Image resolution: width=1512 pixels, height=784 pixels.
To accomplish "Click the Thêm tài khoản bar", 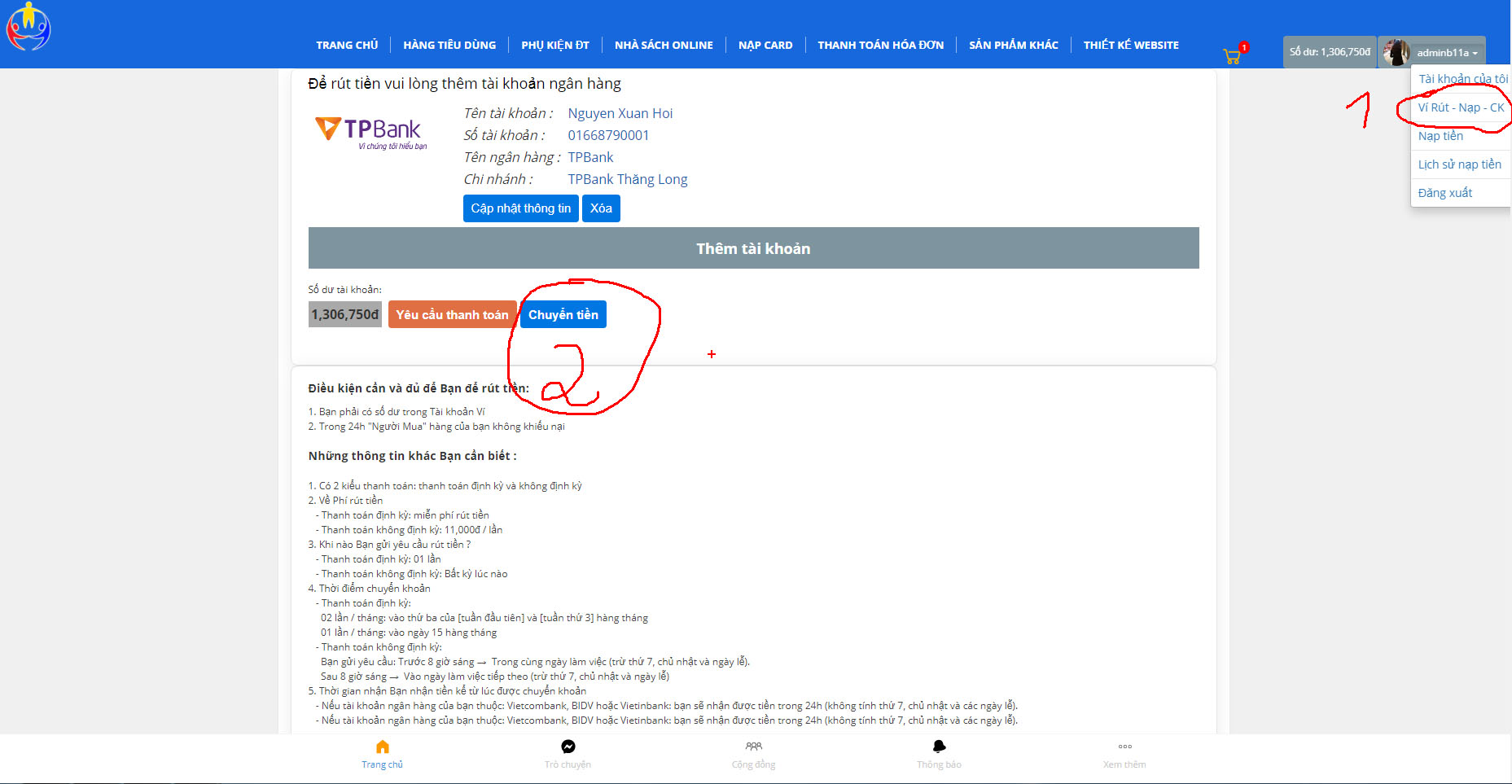I will [753, 248].
